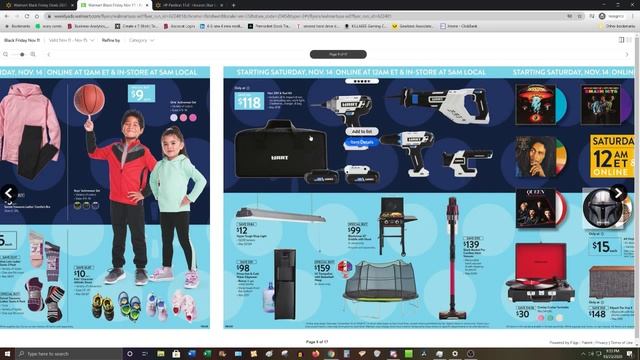Expand the Valid Nov 11 - Nov 15 dropdown
Image resolution: width=640 pixels, height=360 pixels.
pos(71,40)
